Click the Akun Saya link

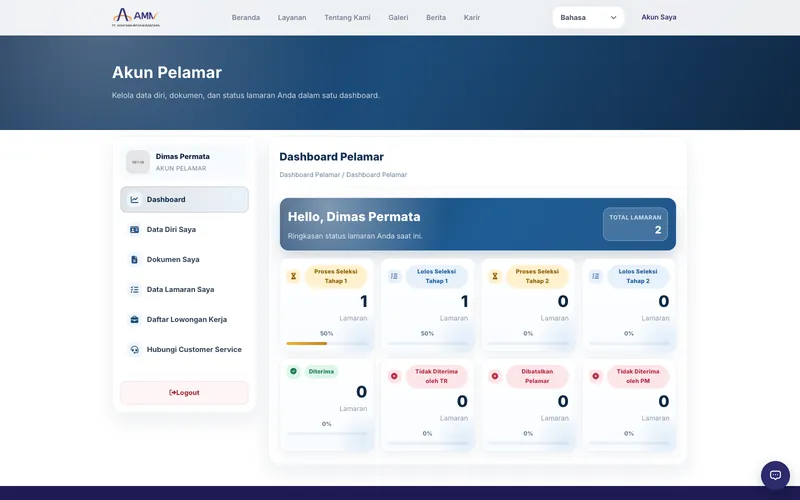(659, 17)
